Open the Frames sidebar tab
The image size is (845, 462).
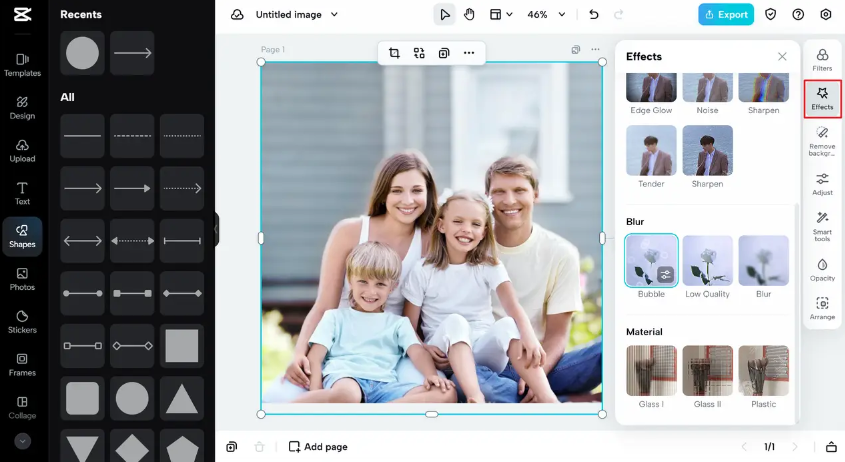(22, 364)
